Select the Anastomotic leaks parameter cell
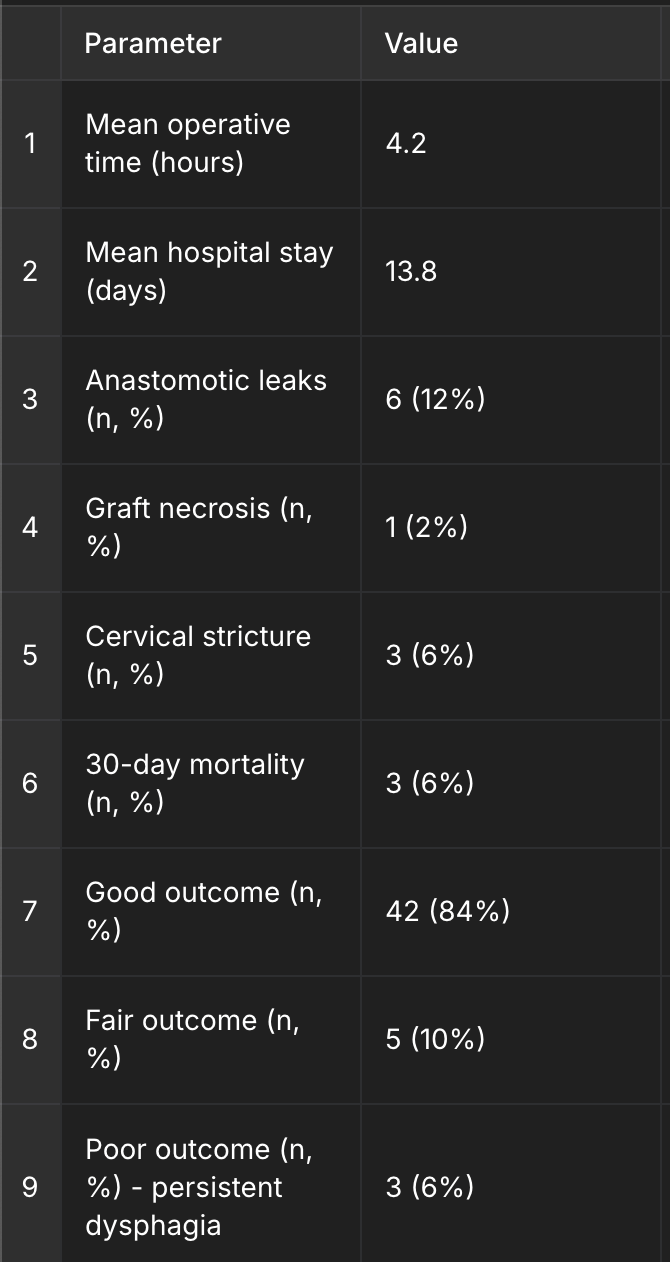This screenshot has height=1262, width=670. pos(206,399)
